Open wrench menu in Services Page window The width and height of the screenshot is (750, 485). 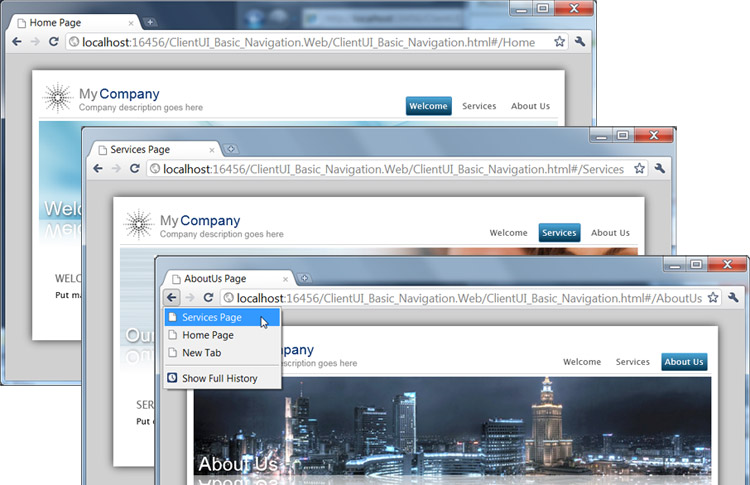660,168
